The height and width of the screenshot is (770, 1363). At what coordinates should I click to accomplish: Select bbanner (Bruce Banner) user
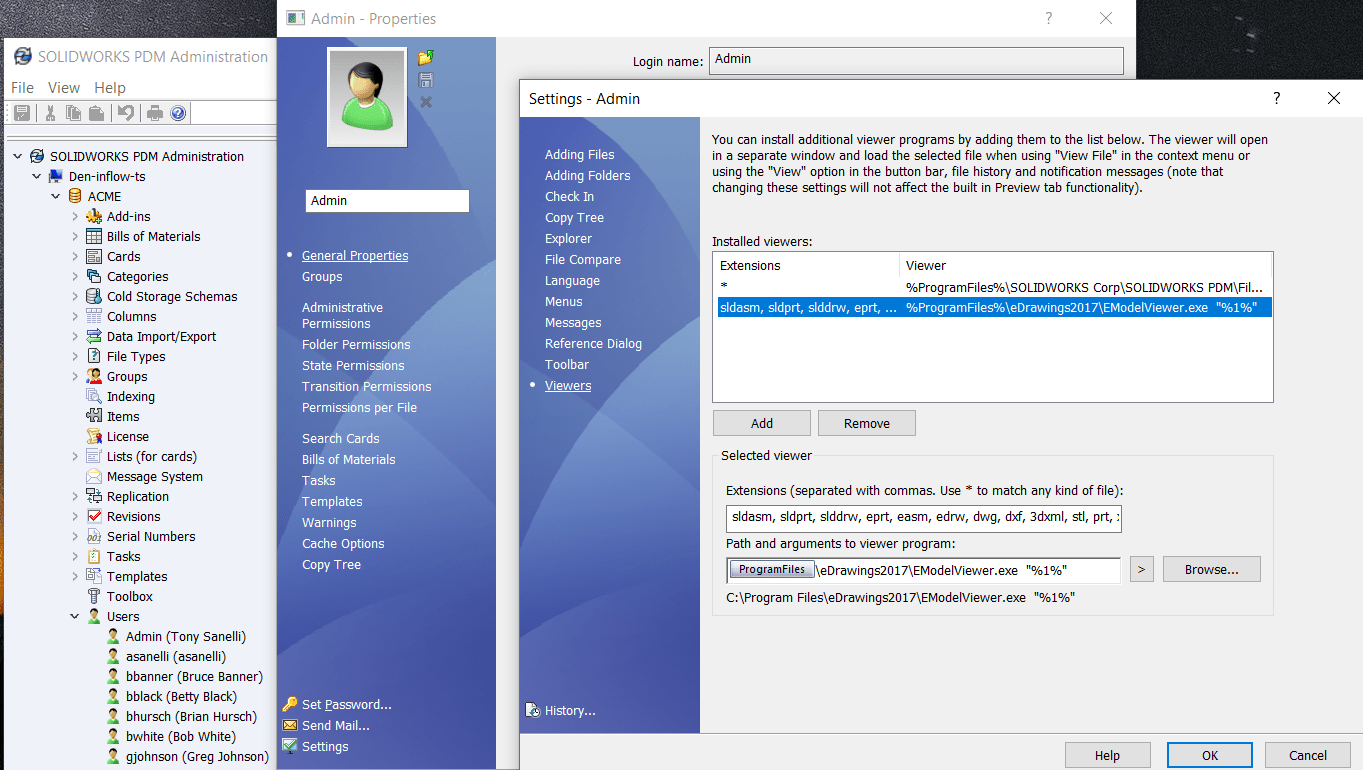click(194, 676)
